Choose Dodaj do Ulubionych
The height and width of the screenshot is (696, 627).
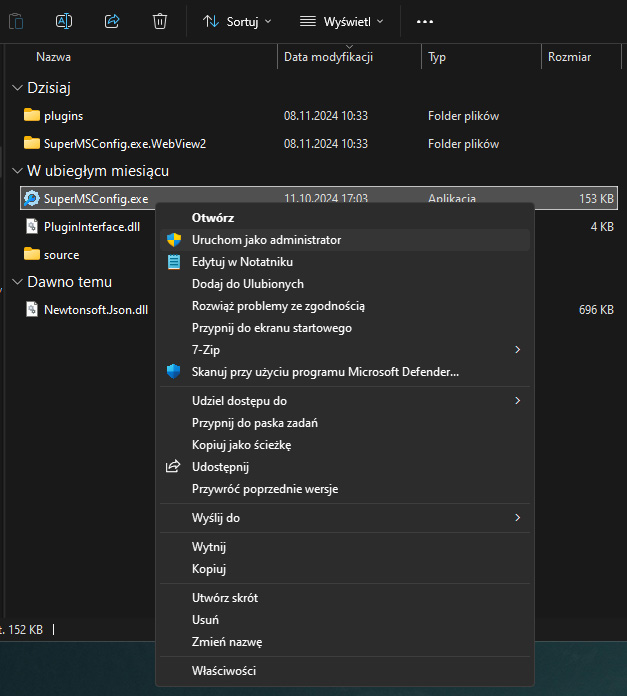coord(345,284)
